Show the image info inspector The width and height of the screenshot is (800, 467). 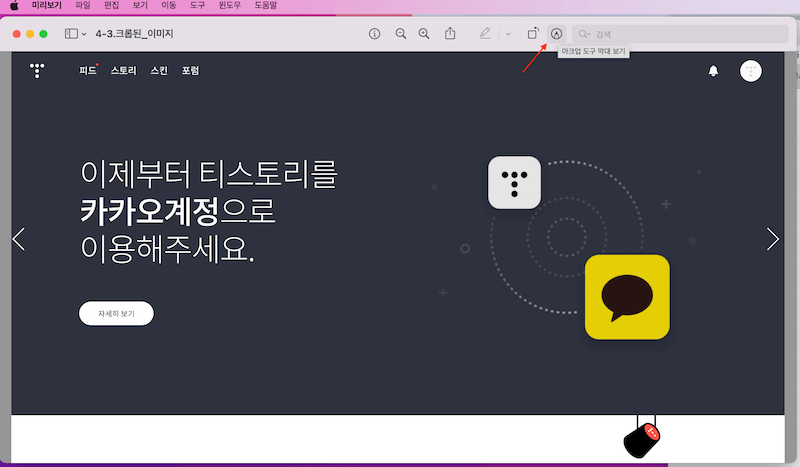coord(374,34)
